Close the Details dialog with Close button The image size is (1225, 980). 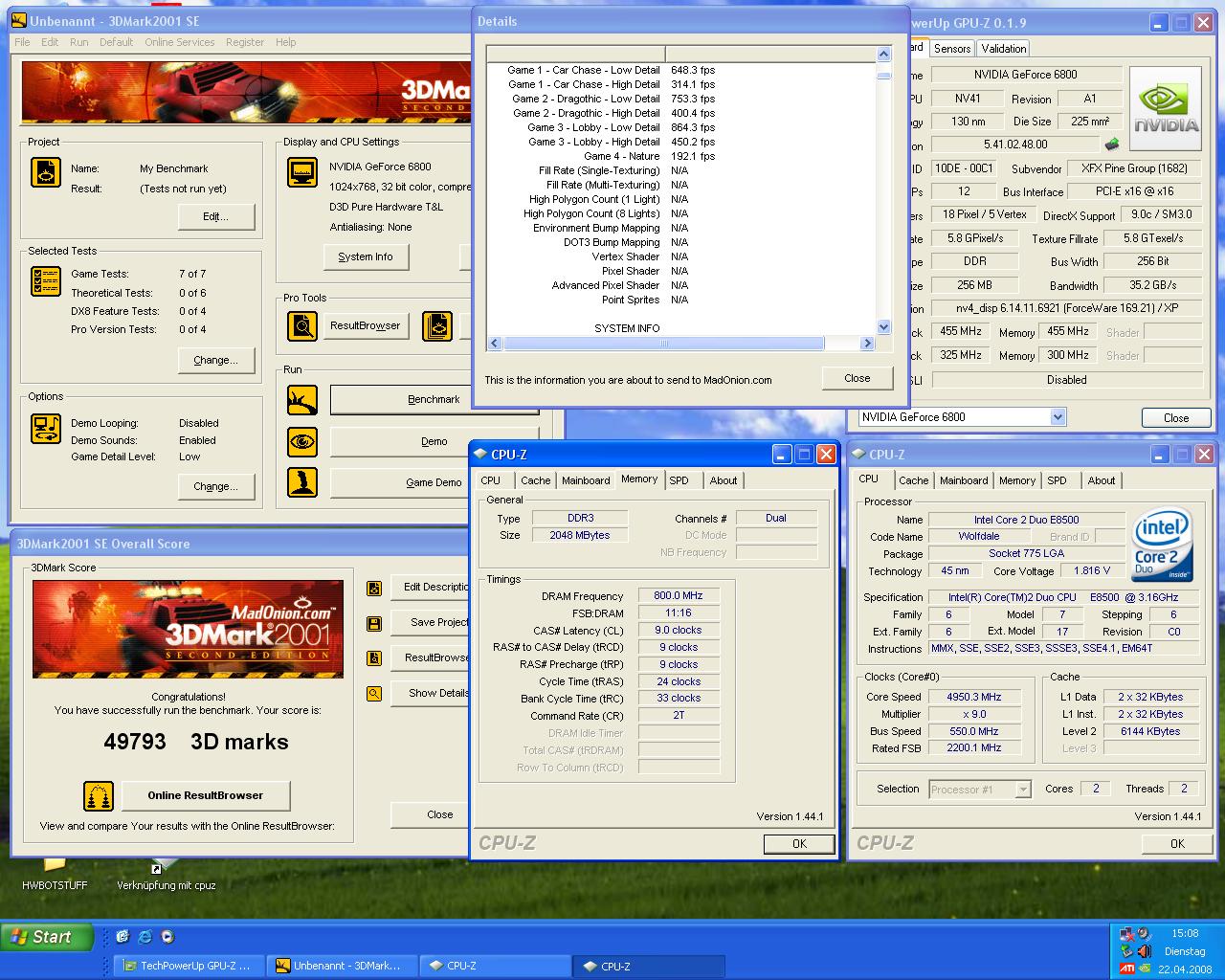click(857, 378)
